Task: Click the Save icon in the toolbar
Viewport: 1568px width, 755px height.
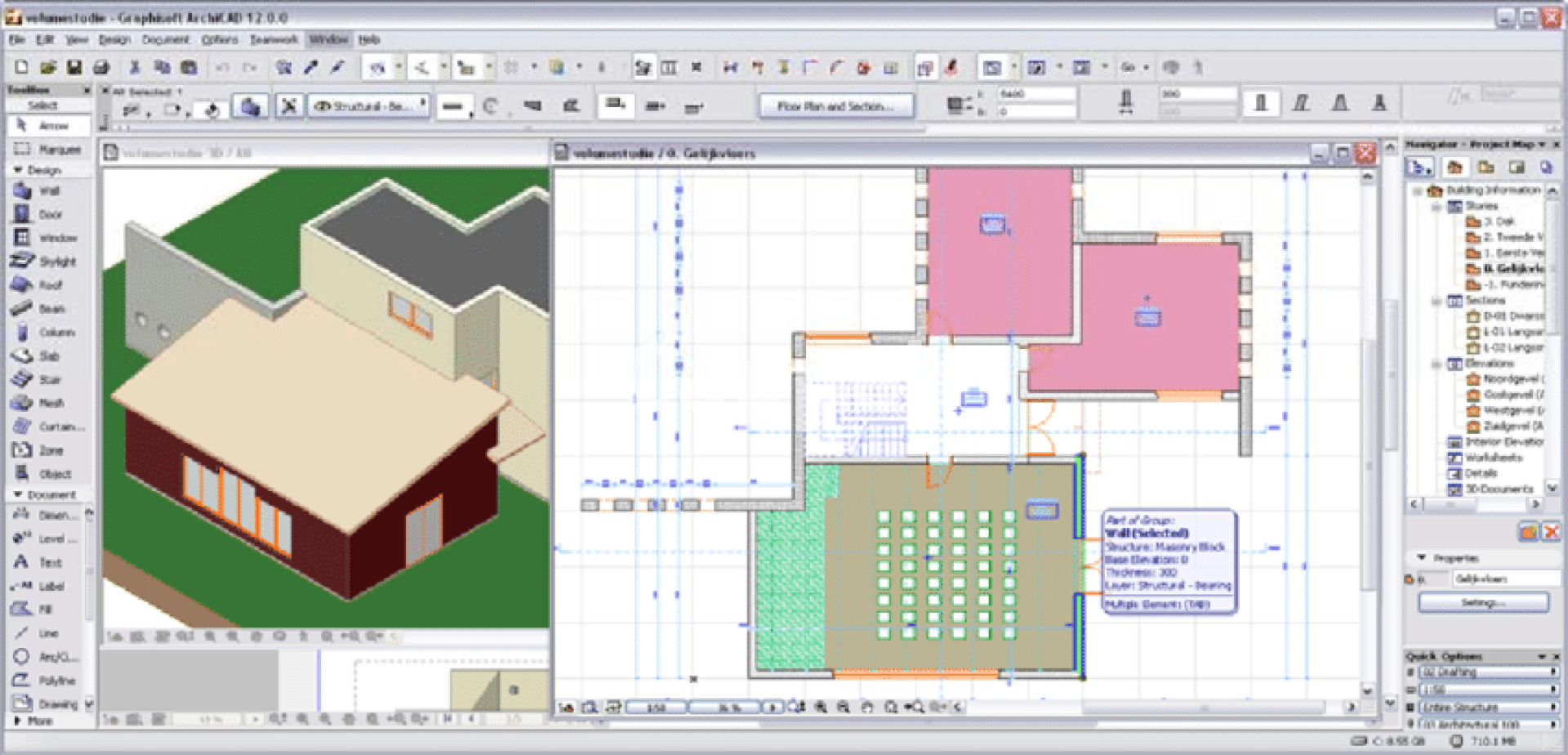Action: [x=74, y=68]
